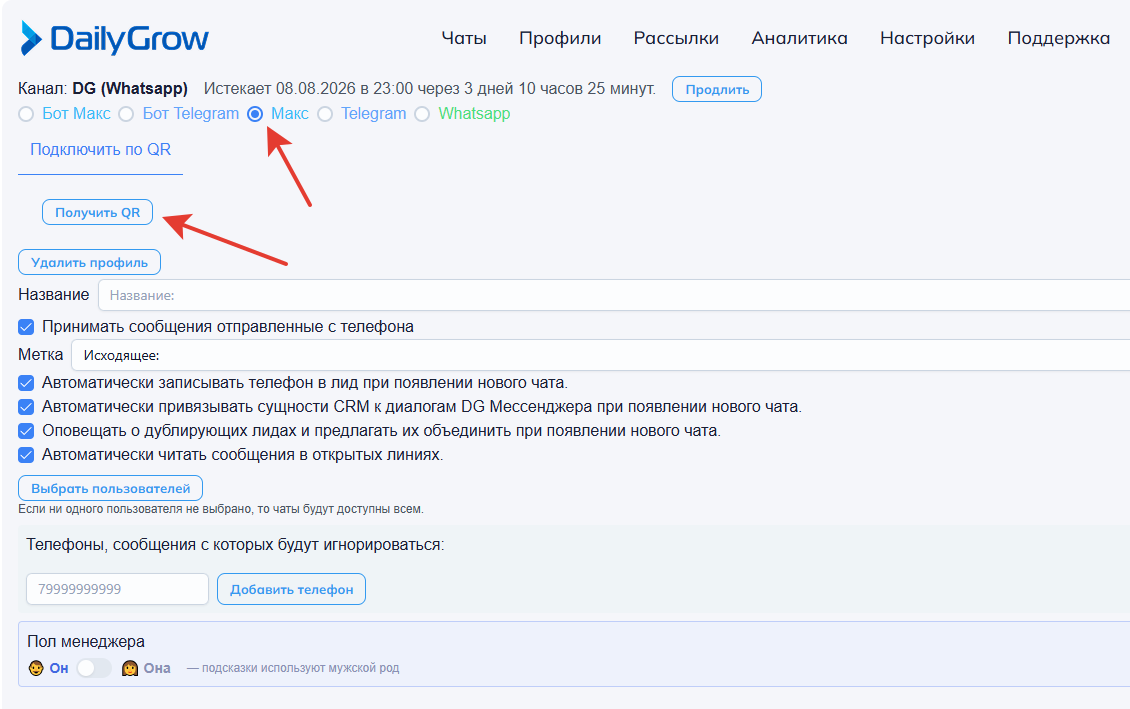Focus the ignored phone number field

coord(117,589)
